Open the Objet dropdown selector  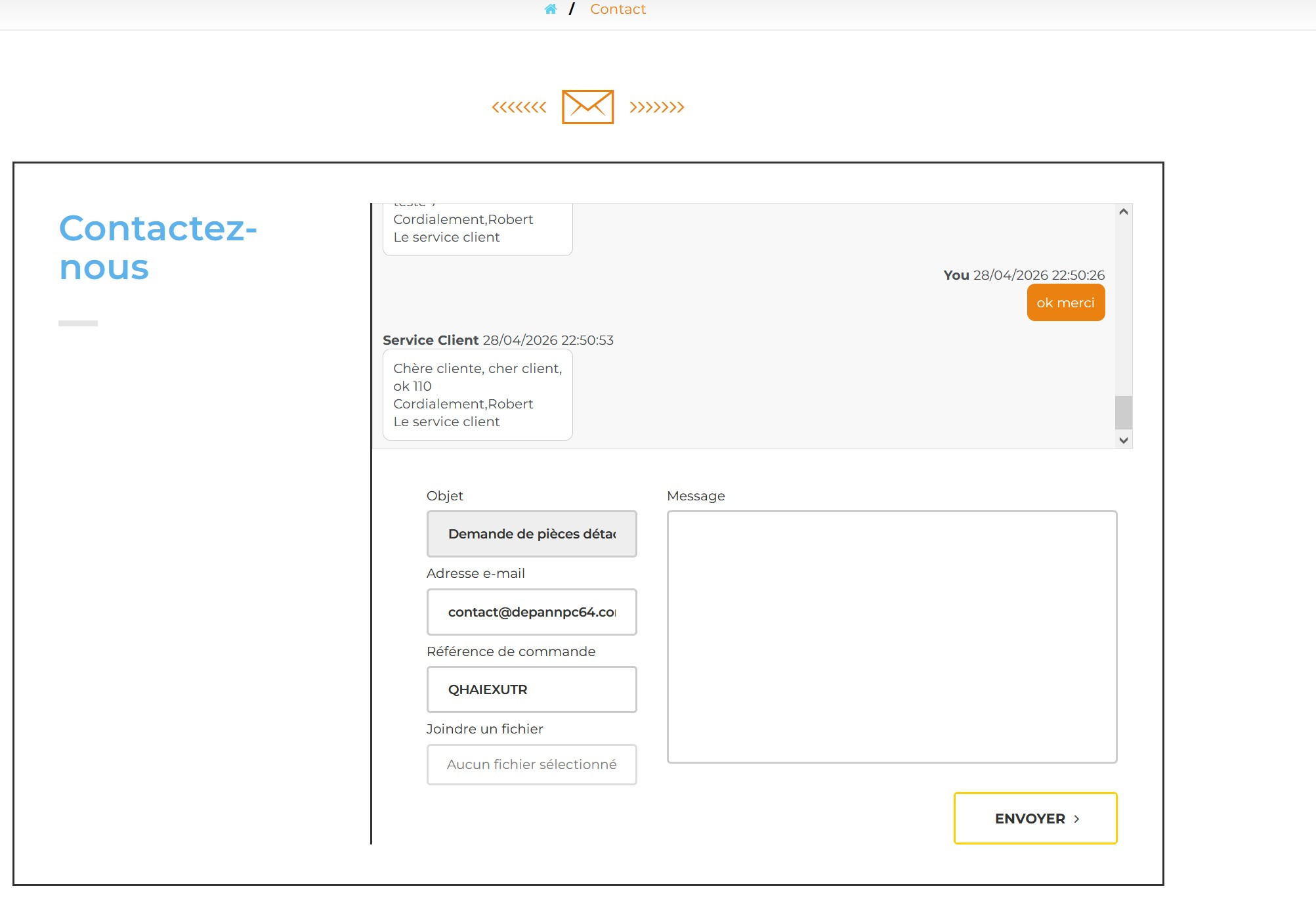tap(532, 534)
